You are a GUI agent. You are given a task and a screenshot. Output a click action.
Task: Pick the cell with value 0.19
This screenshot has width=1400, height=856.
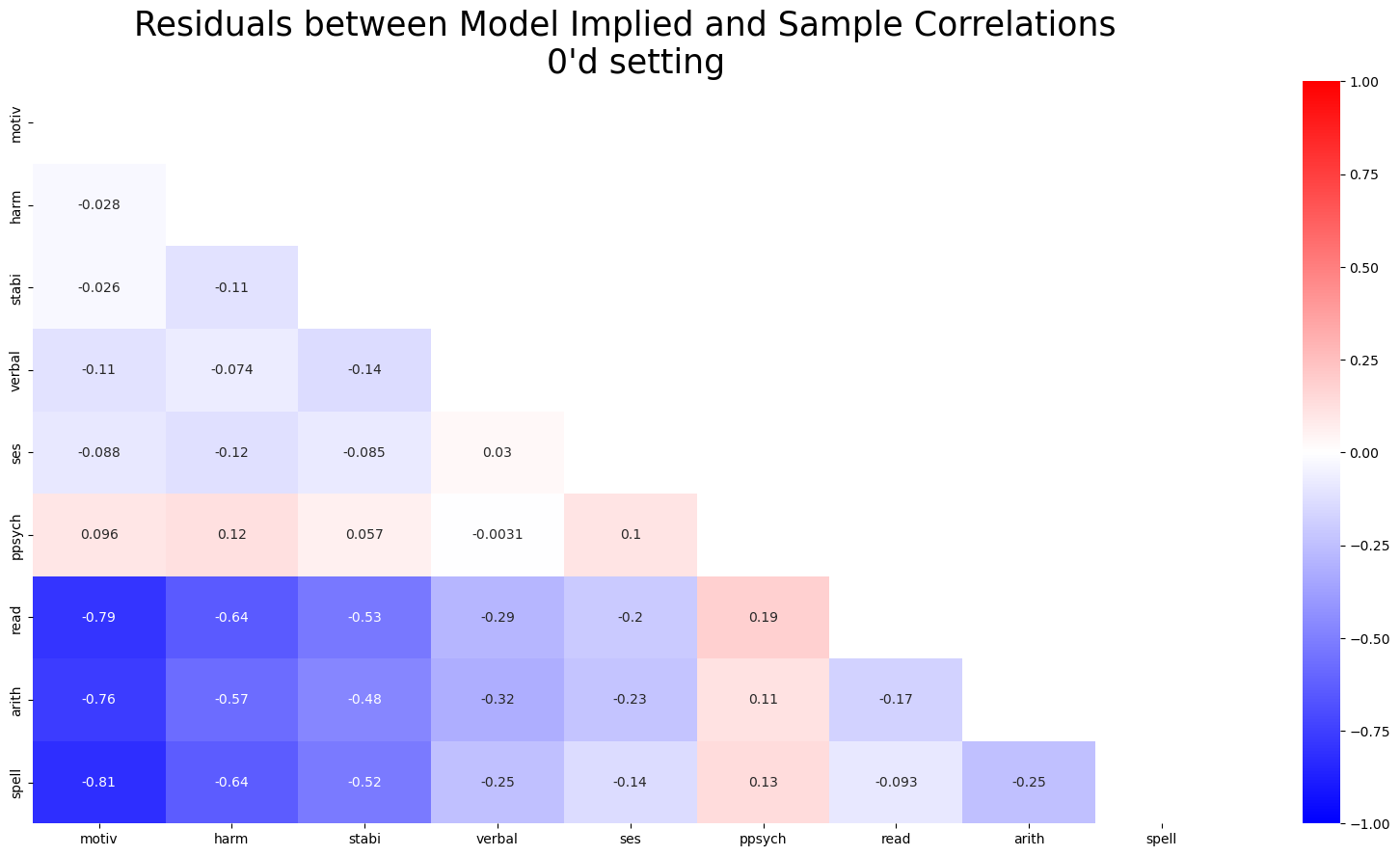coord(763,617)
